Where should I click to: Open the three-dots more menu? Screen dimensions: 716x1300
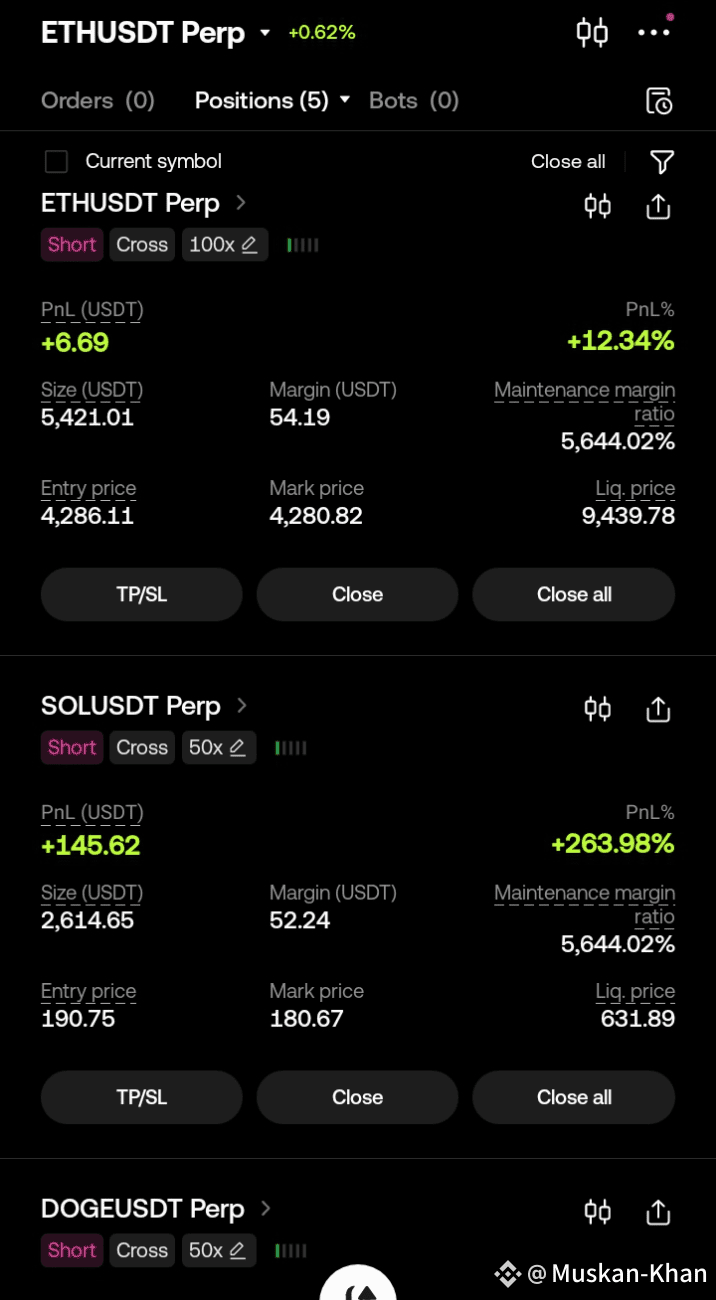[x=654, y=32]
